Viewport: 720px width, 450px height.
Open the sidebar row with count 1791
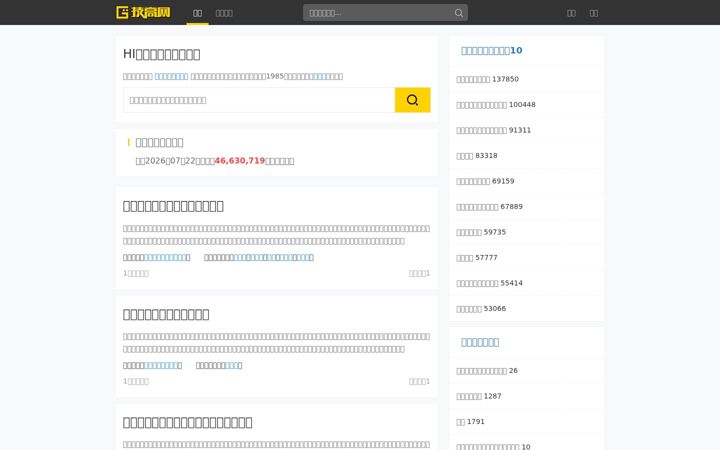(526, 422)
